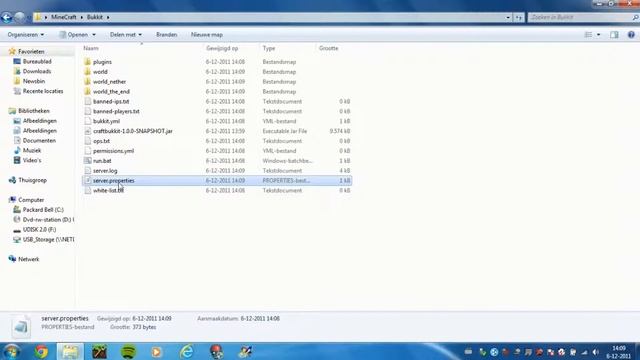
Task: Select permissions.yml file
Action: (113, 151)
